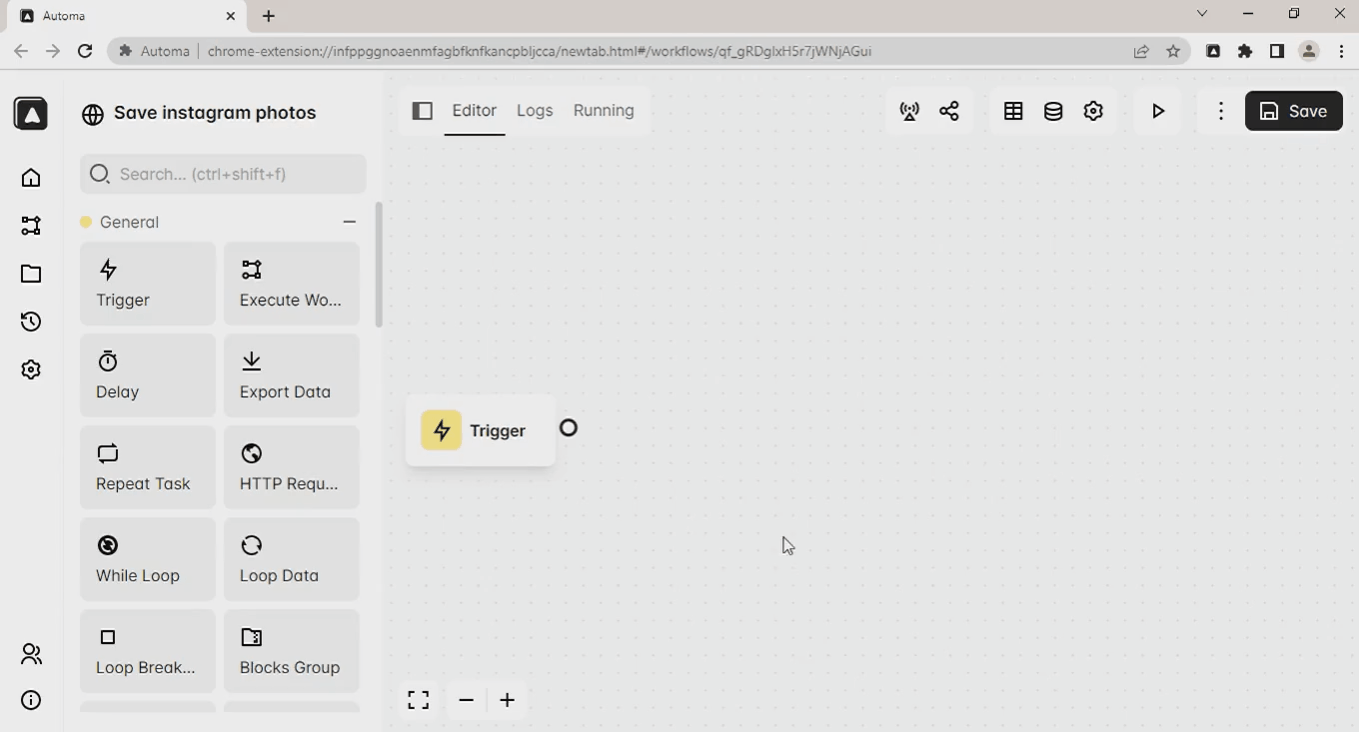The width and height of the screenshot is (1359, 732).
Task: Open the browser profile avatar
Action: pos(1309,51)
